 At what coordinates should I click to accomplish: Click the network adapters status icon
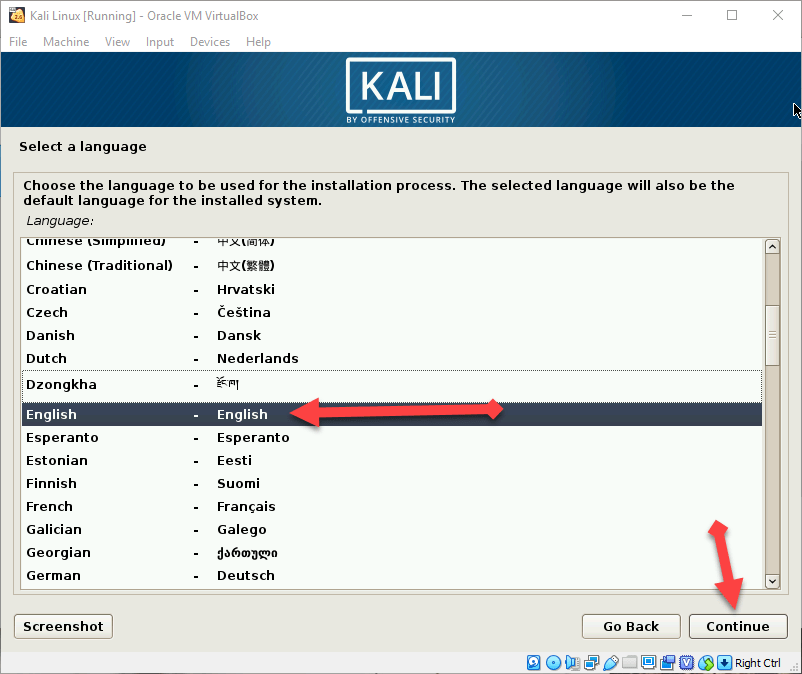pos(591,663)
